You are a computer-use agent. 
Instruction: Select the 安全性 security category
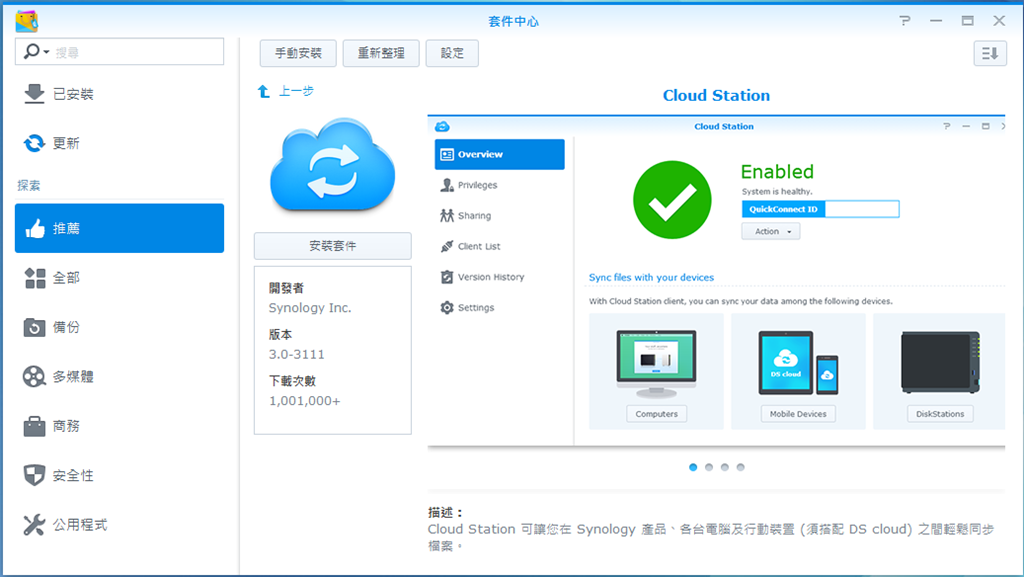(119, 475)
